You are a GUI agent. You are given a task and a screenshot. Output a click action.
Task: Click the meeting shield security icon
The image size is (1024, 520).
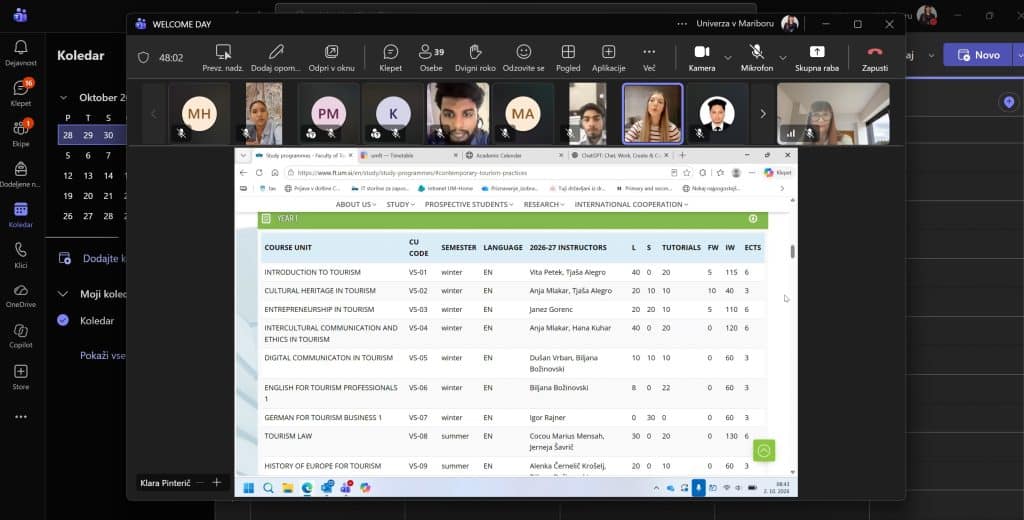point(144,57)
